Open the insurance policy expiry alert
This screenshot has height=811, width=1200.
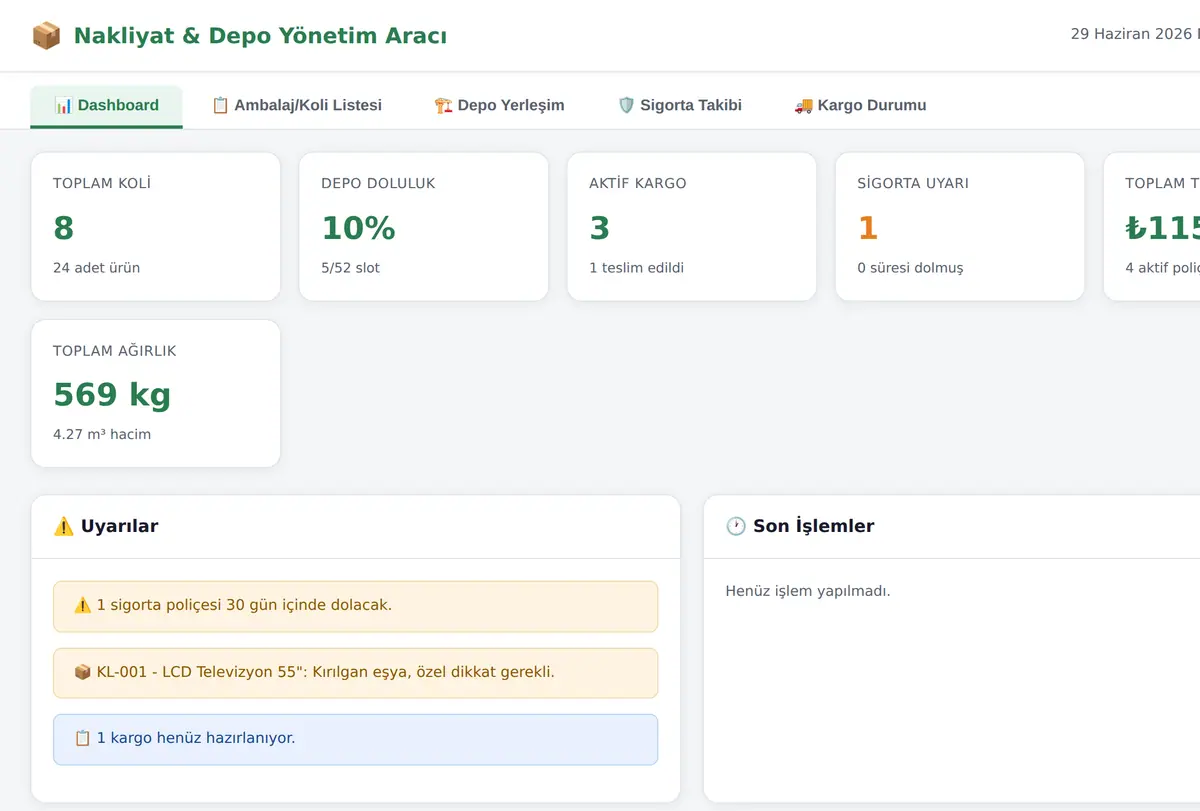tap(356, 607)
